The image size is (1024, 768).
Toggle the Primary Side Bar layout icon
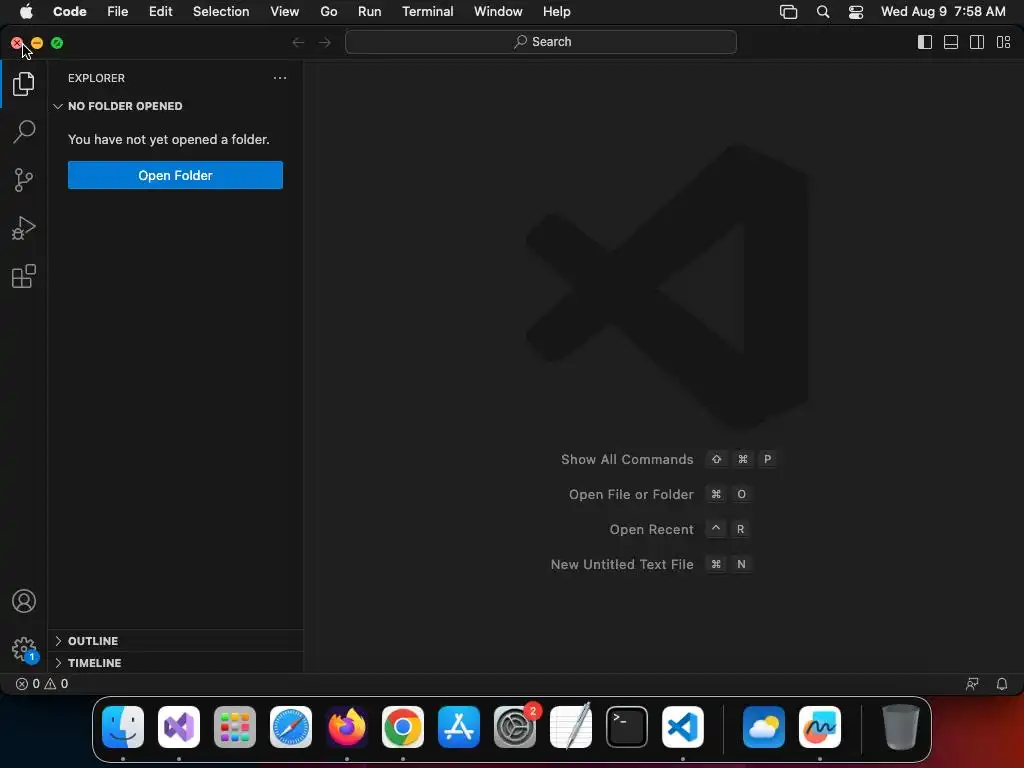[925, 42]
